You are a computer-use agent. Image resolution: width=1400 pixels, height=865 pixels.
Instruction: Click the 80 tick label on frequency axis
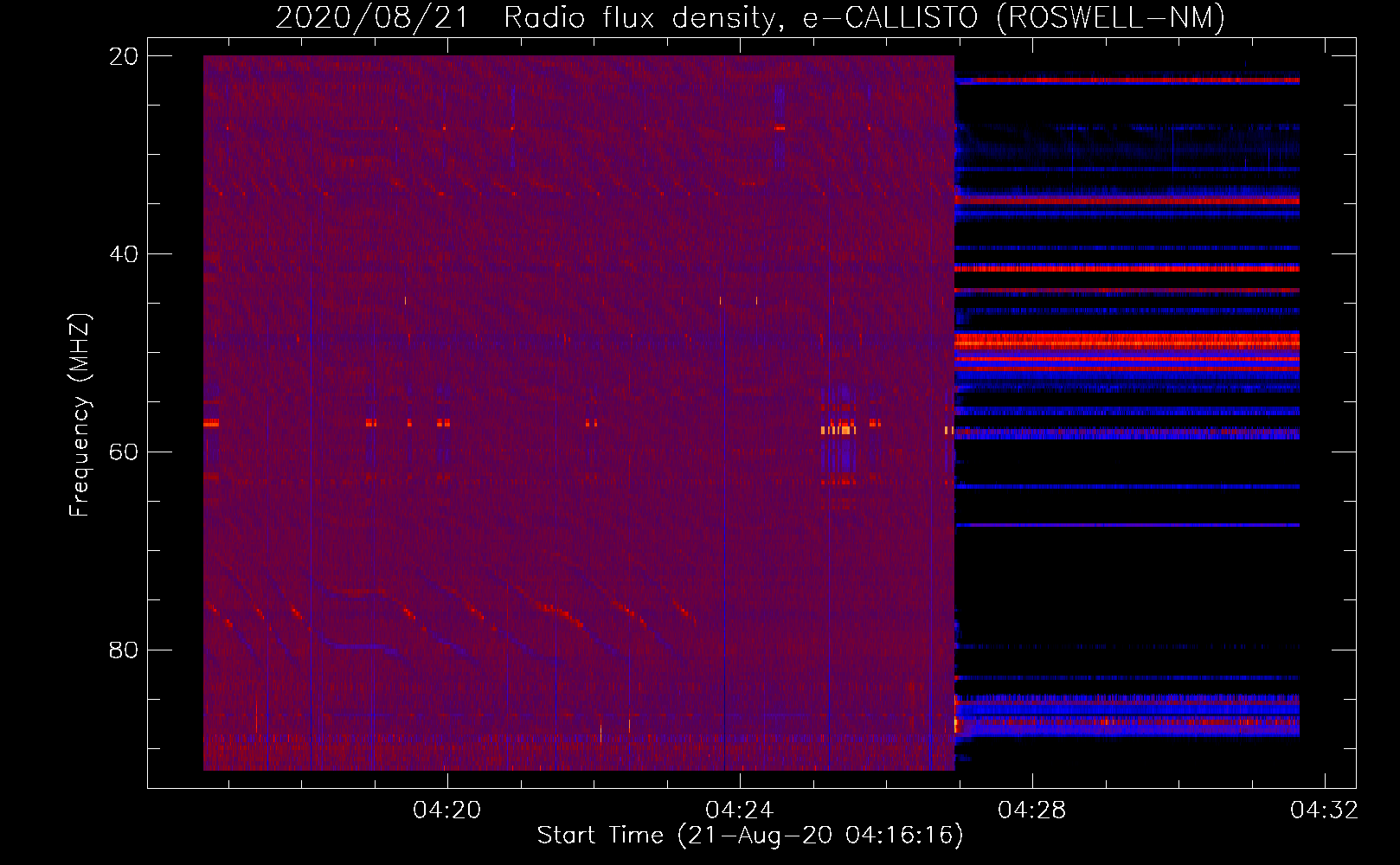tap(124, 650)
